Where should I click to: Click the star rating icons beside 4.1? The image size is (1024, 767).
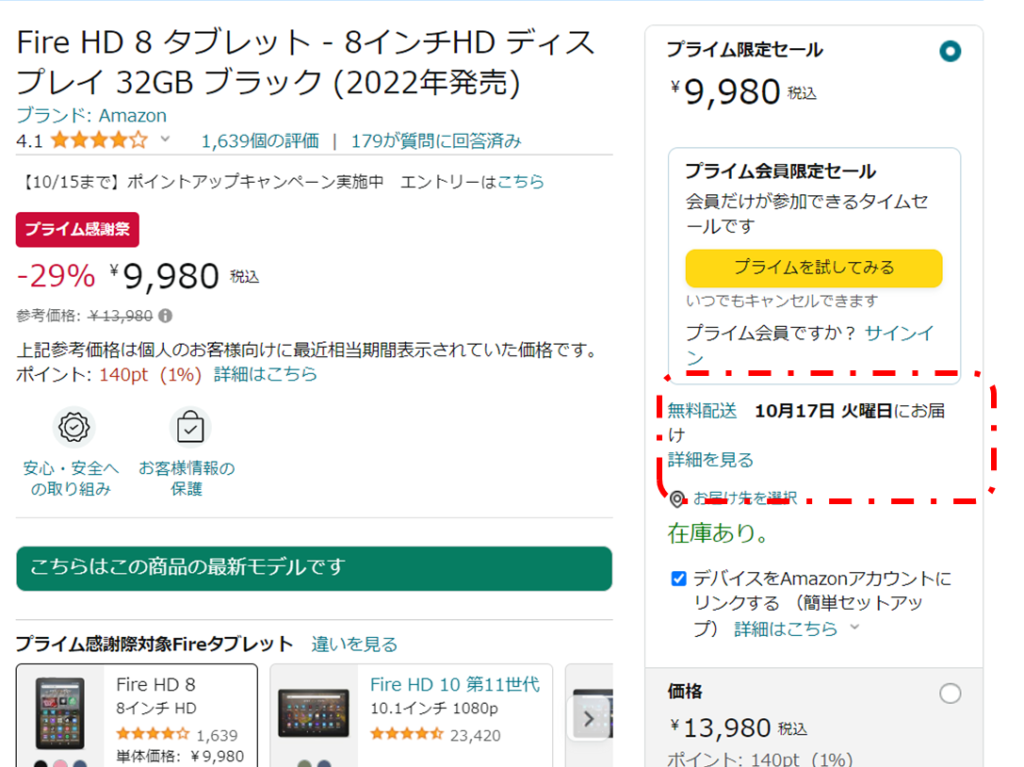click(99, 140)
